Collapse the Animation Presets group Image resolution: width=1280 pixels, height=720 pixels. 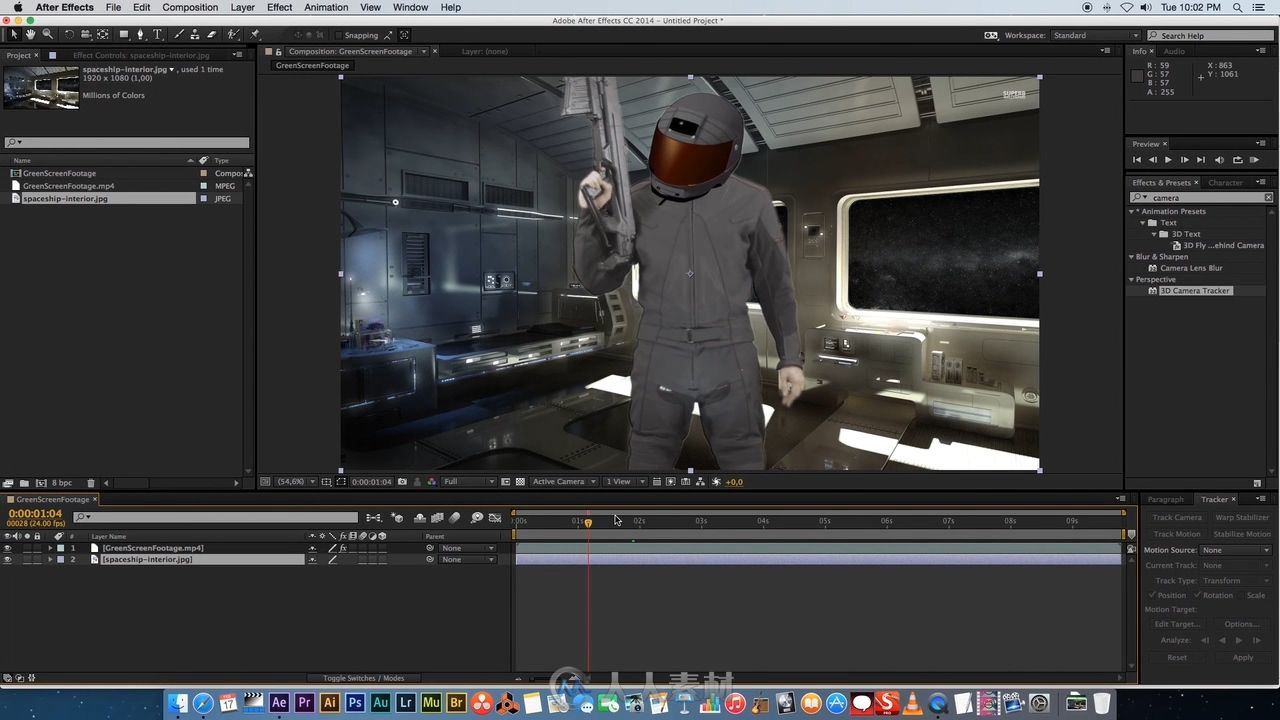(x=1132, y=211)
